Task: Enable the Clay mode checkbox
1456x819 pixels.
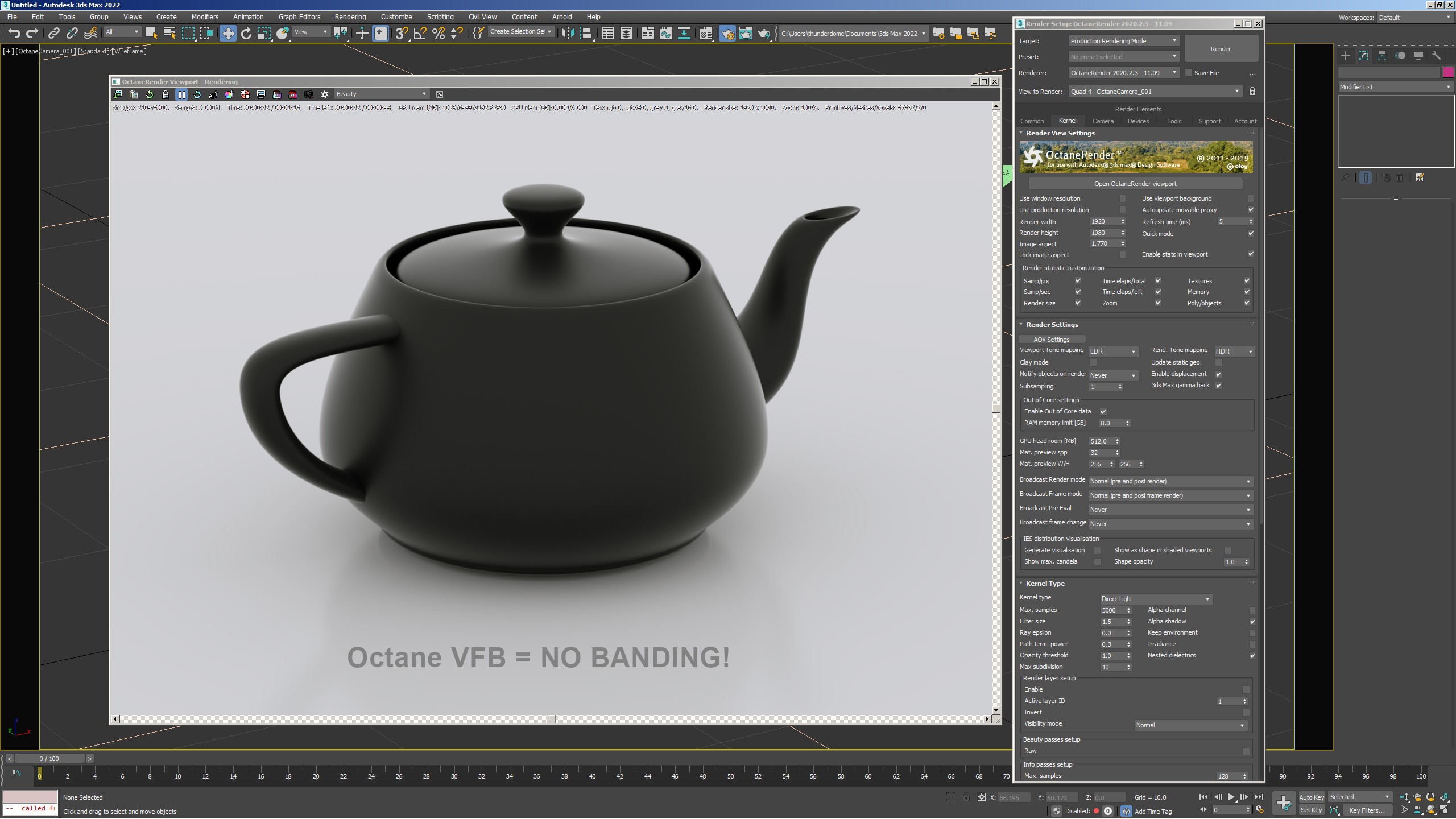Action: click(1093, 363)
